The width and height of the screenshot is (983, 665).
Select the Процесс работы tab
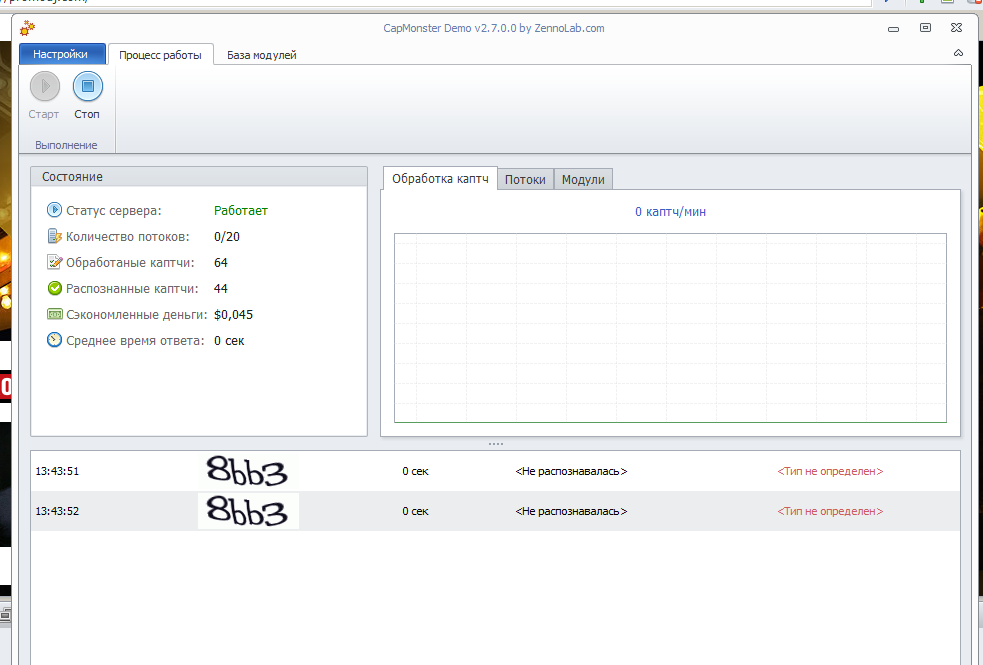[160, 55]
